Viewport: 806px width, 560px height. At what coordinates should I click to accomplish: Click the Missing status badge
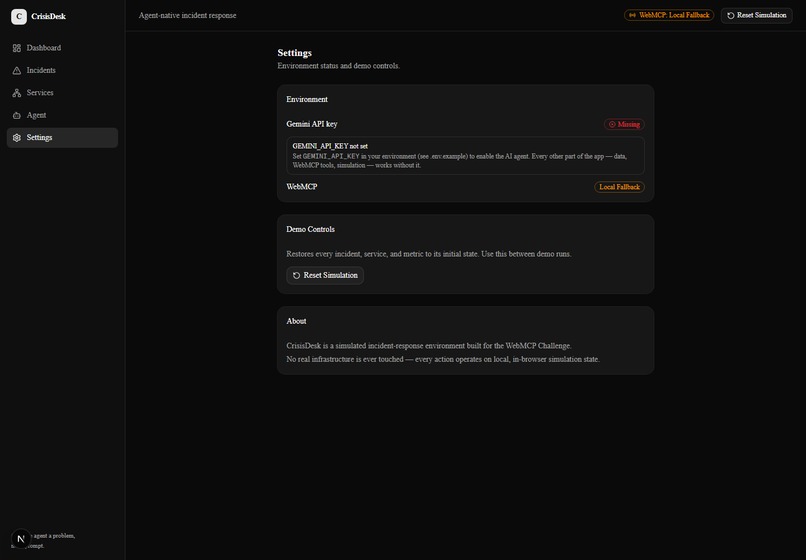[624, 124]
